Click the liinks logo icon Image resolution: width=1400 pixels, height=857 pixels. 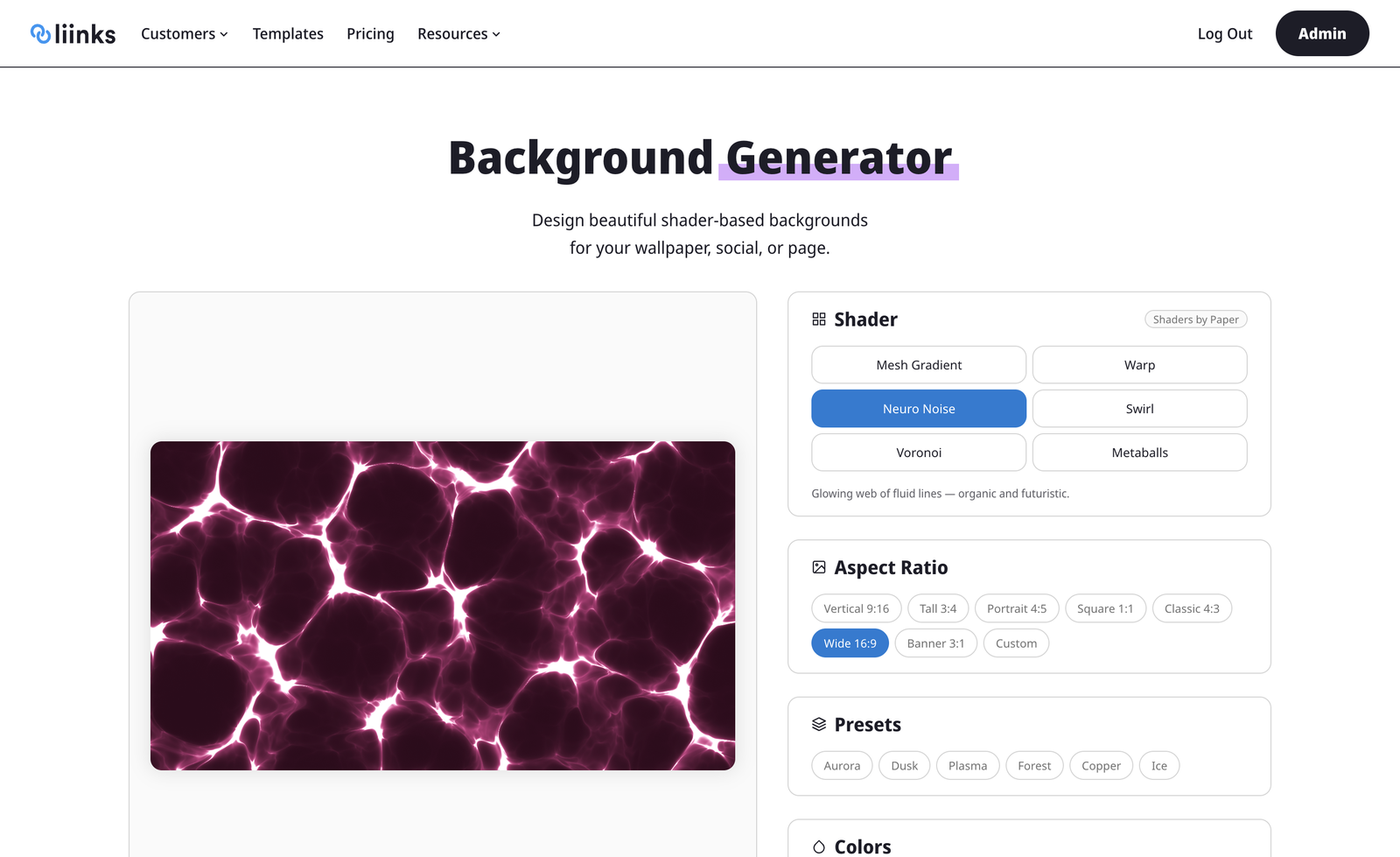tap(38, 33)
